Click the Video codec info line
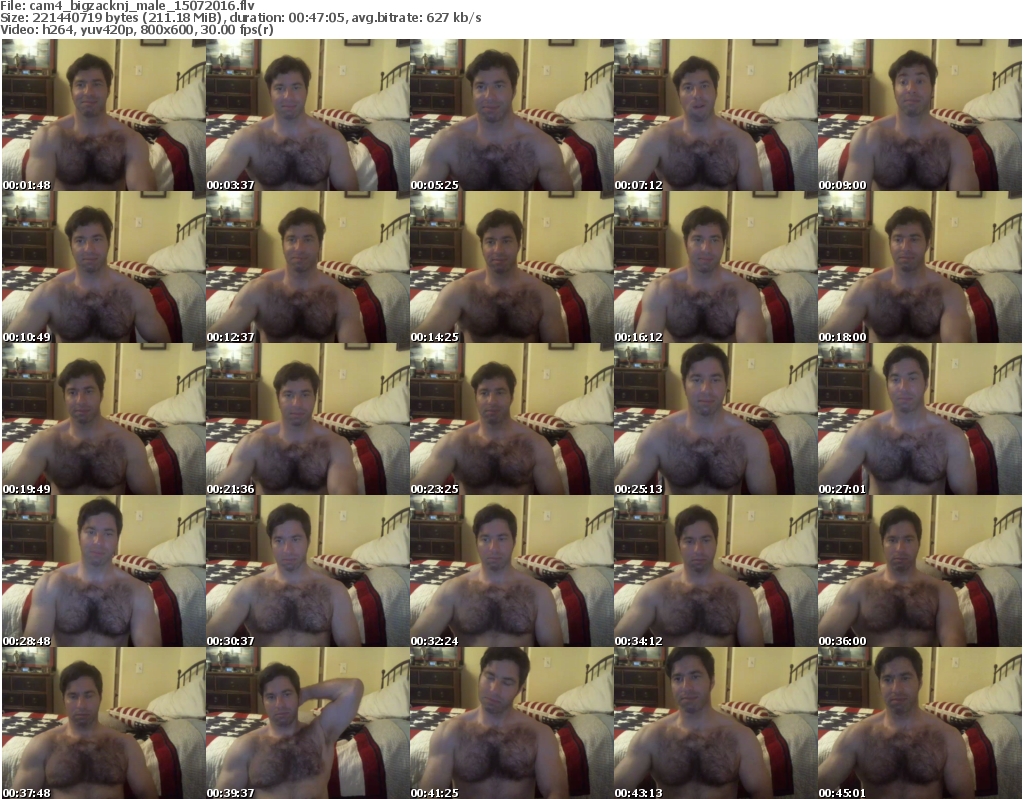The image size is (1024, 799). click(x=136, y=30)
